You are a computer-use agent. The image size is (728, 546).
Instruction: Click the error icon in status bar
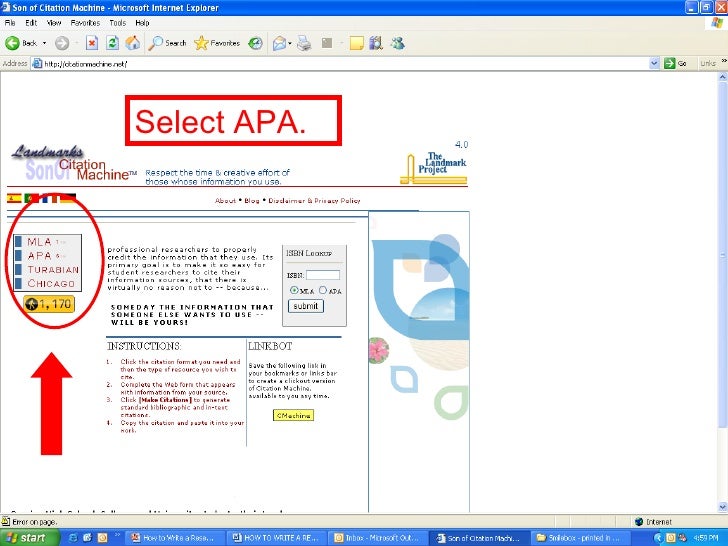[6, 521]
